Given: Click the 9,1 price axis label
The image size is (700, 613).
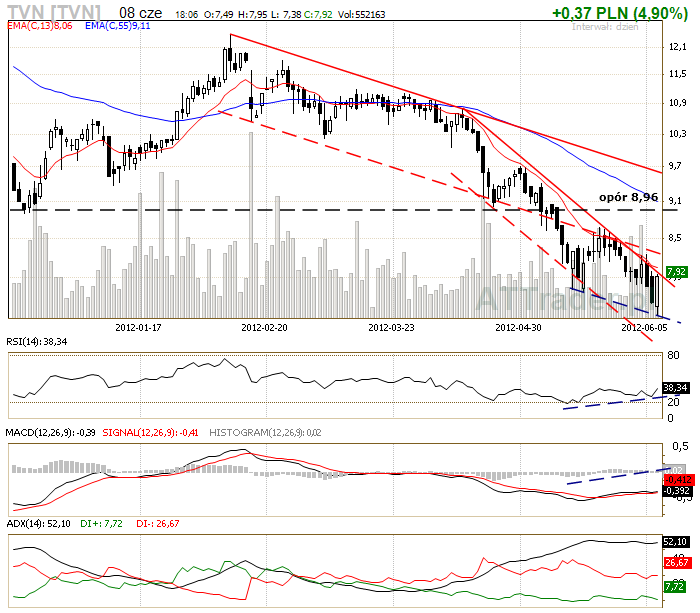Looking at the screenshot, I should 675,201.
